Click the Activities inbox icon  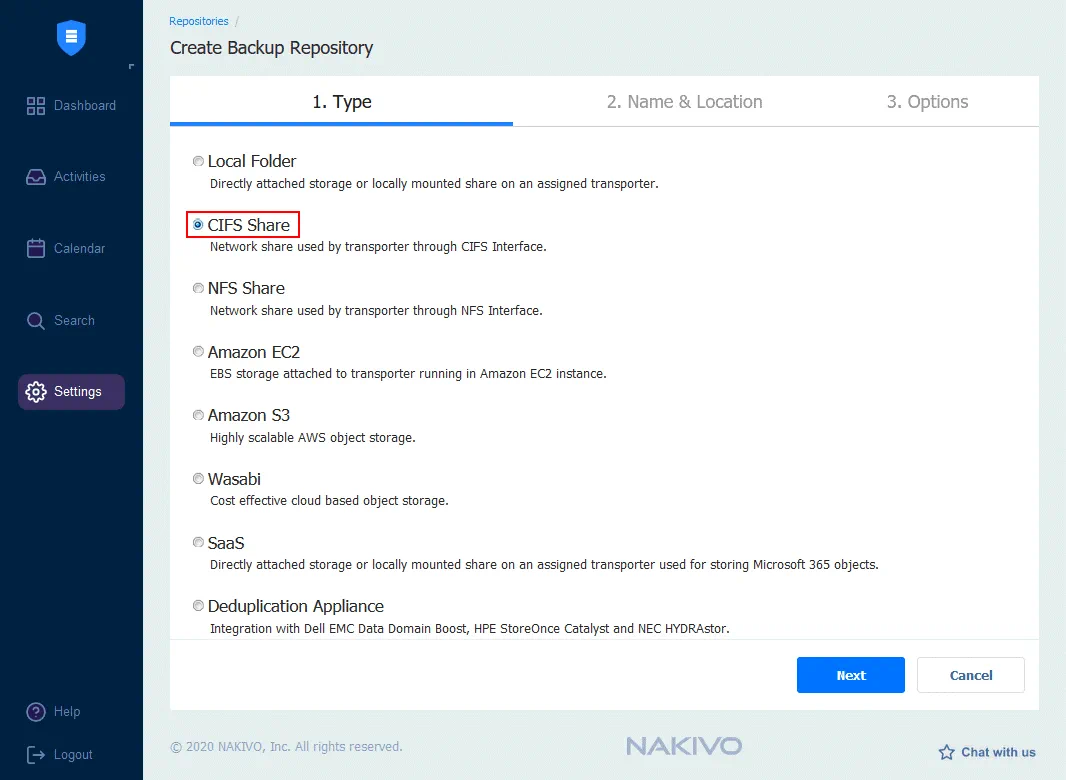35,177
